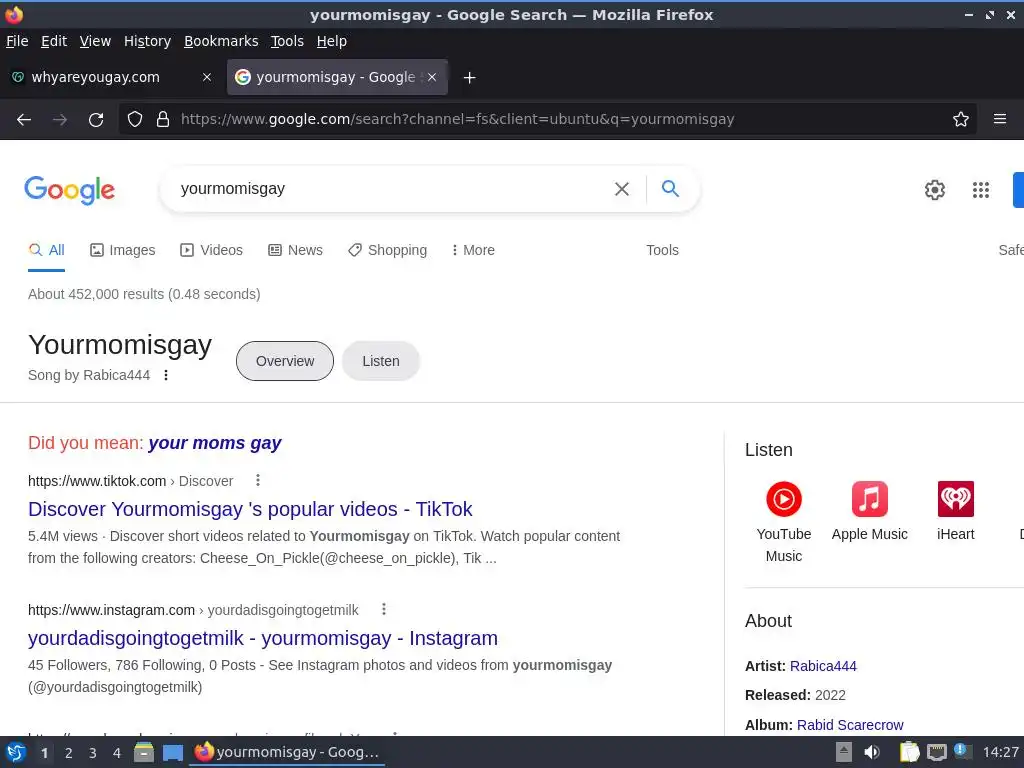Click into the Google search field
This screenshot has width=1024, height=768.
pyautogui.click(x=392, y=189)
